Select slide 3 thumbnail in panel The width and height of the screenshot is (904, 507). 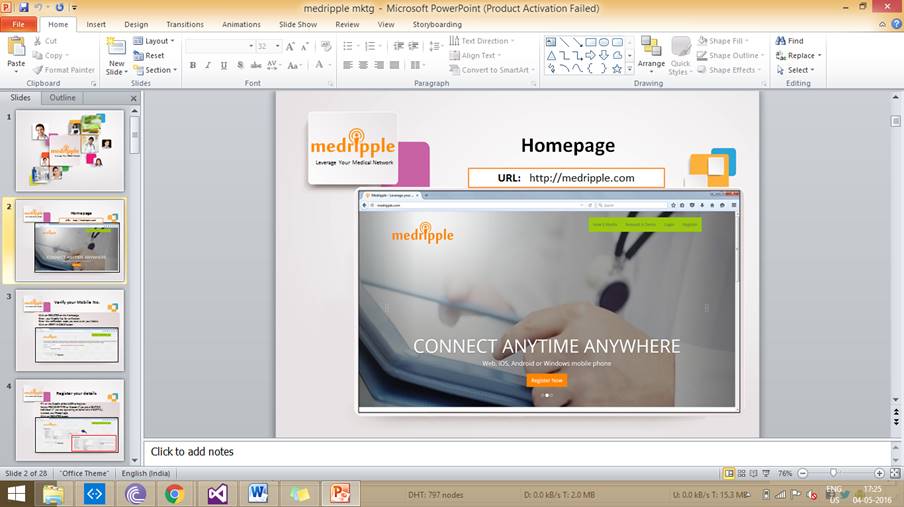[x=70, y=330]
